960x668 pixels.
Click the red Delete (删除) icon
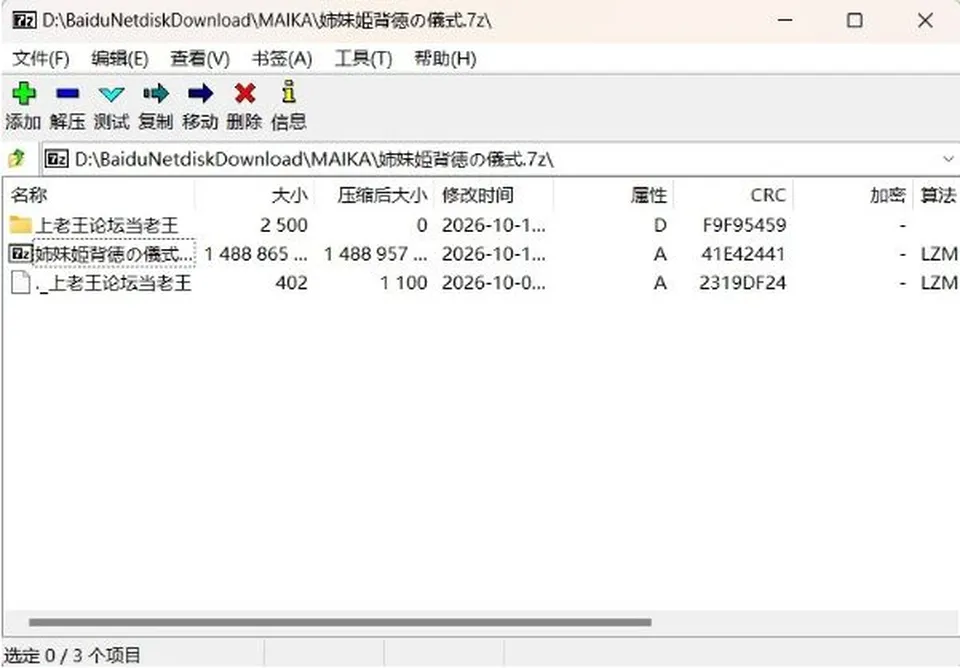click(245, 93)
